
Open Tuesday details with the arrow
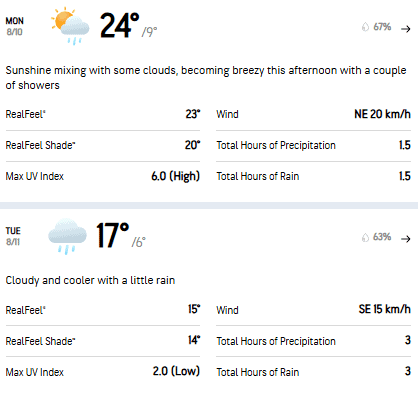(406, 239)
